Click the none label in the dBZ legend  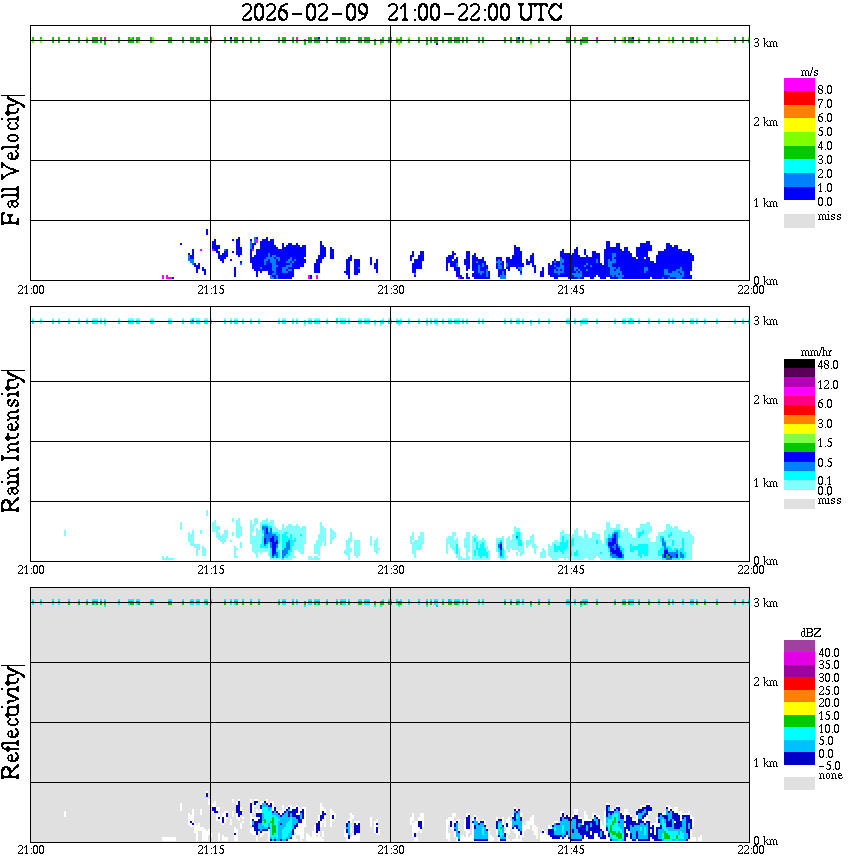click(x=830, y=776)
